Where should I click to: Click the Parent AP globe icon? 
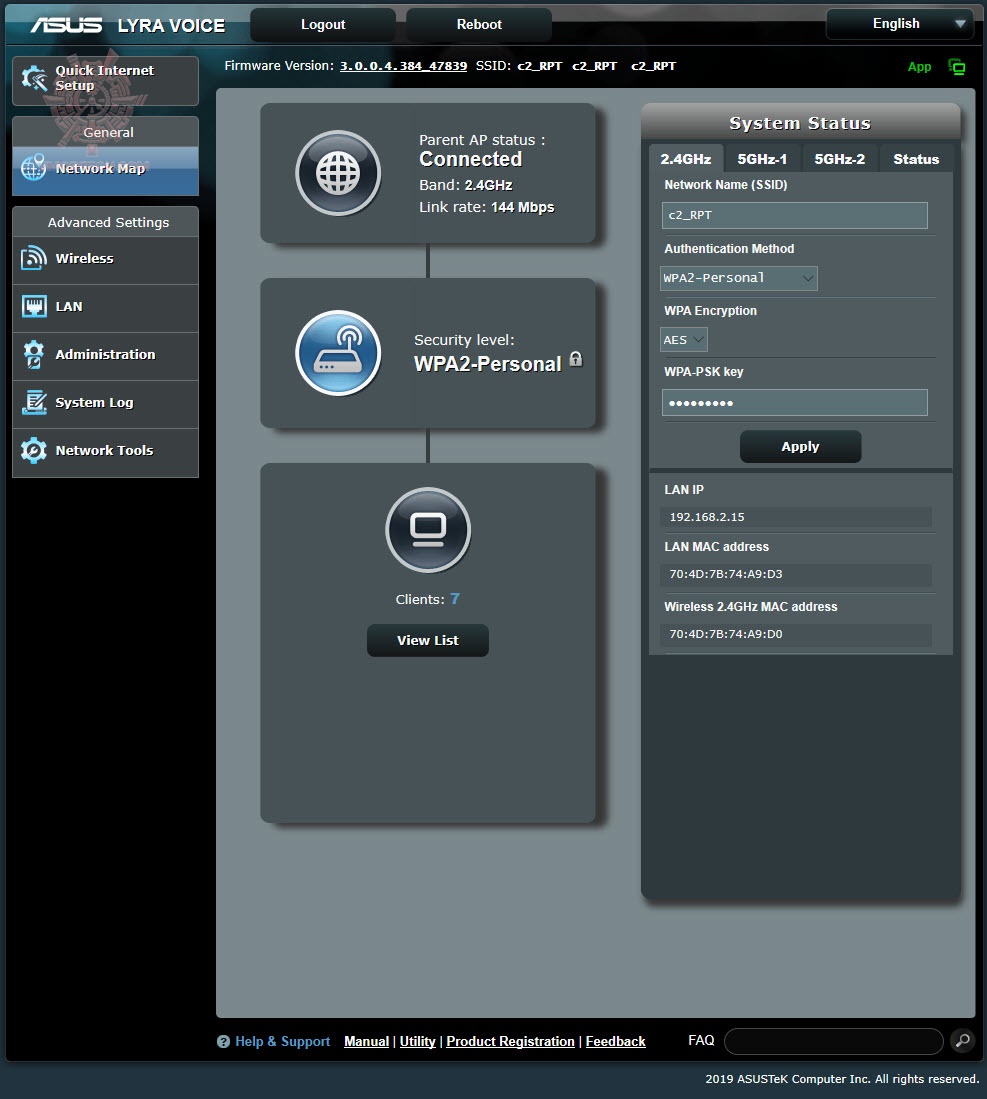point(338,173)
